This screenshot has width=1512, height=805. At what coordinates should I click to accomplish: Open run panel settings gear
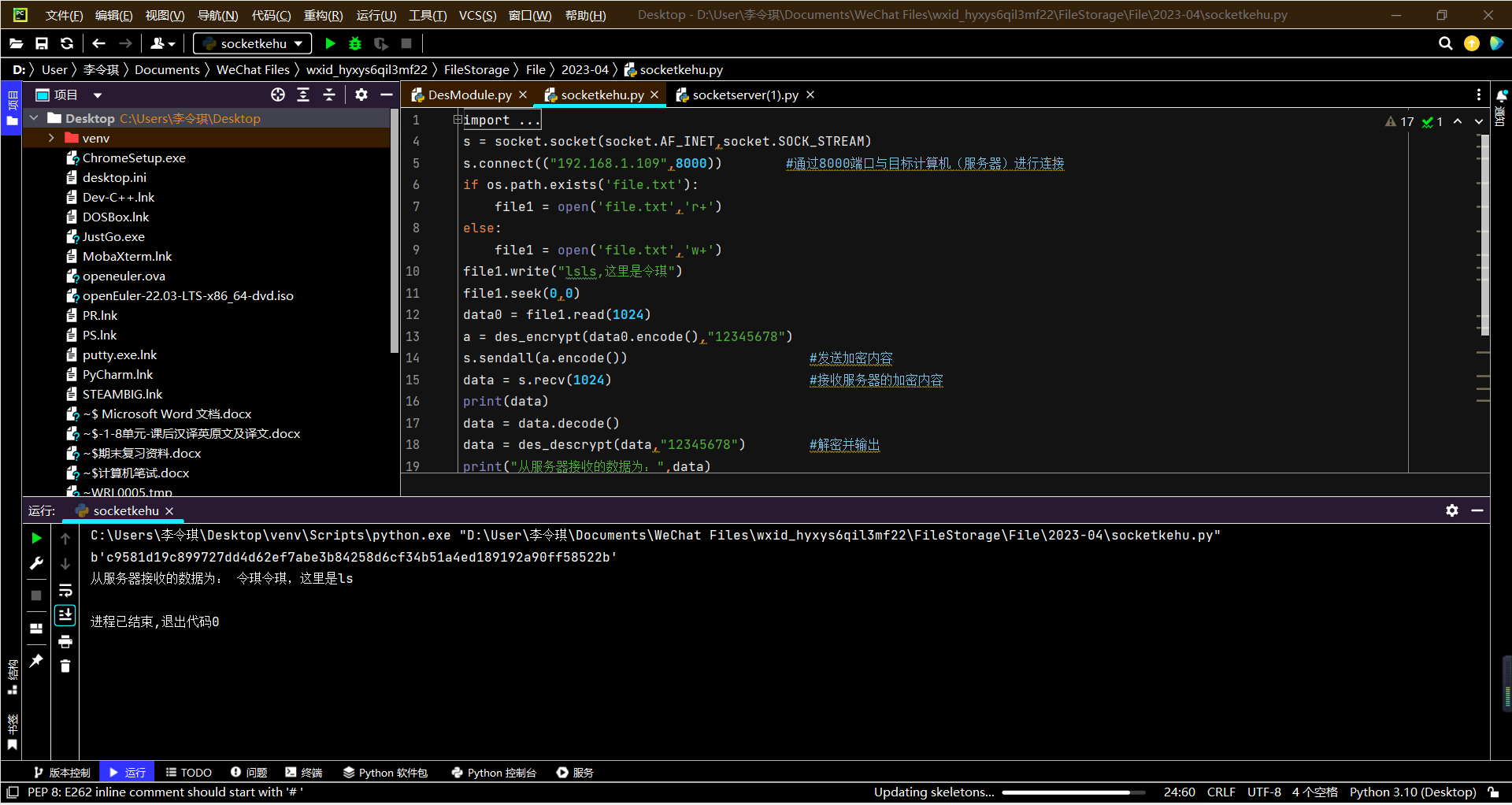pos(1451,510)
